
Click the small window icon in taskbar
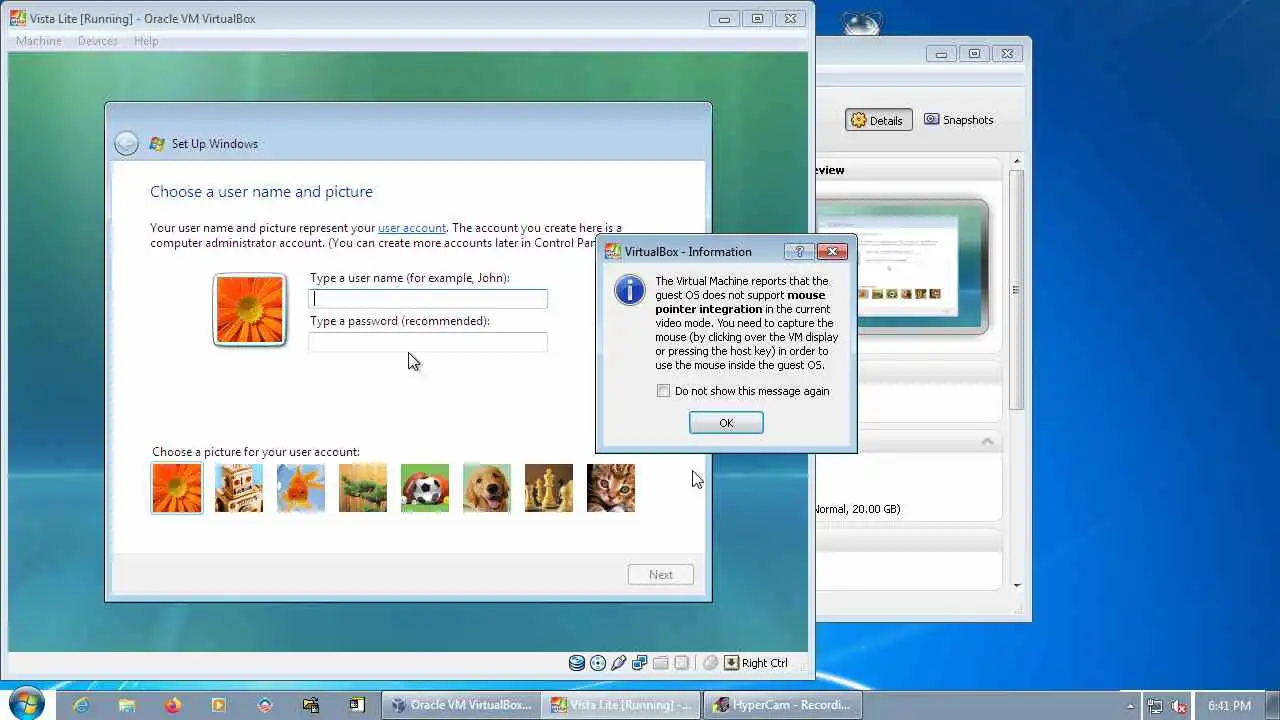[356, 705]
